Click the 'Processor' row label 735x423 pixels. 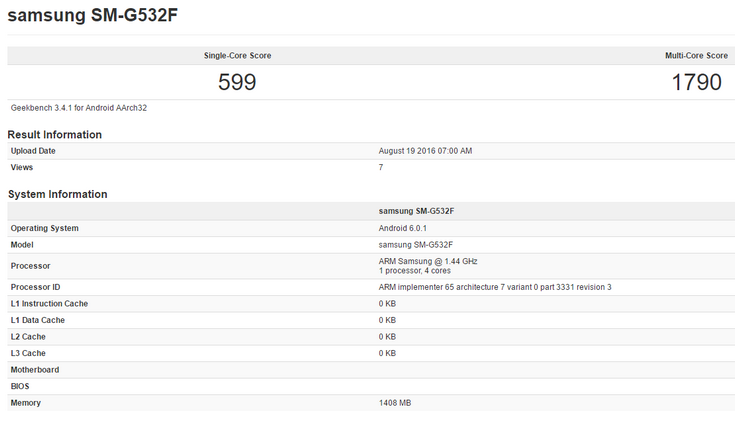tap(30, 266)
